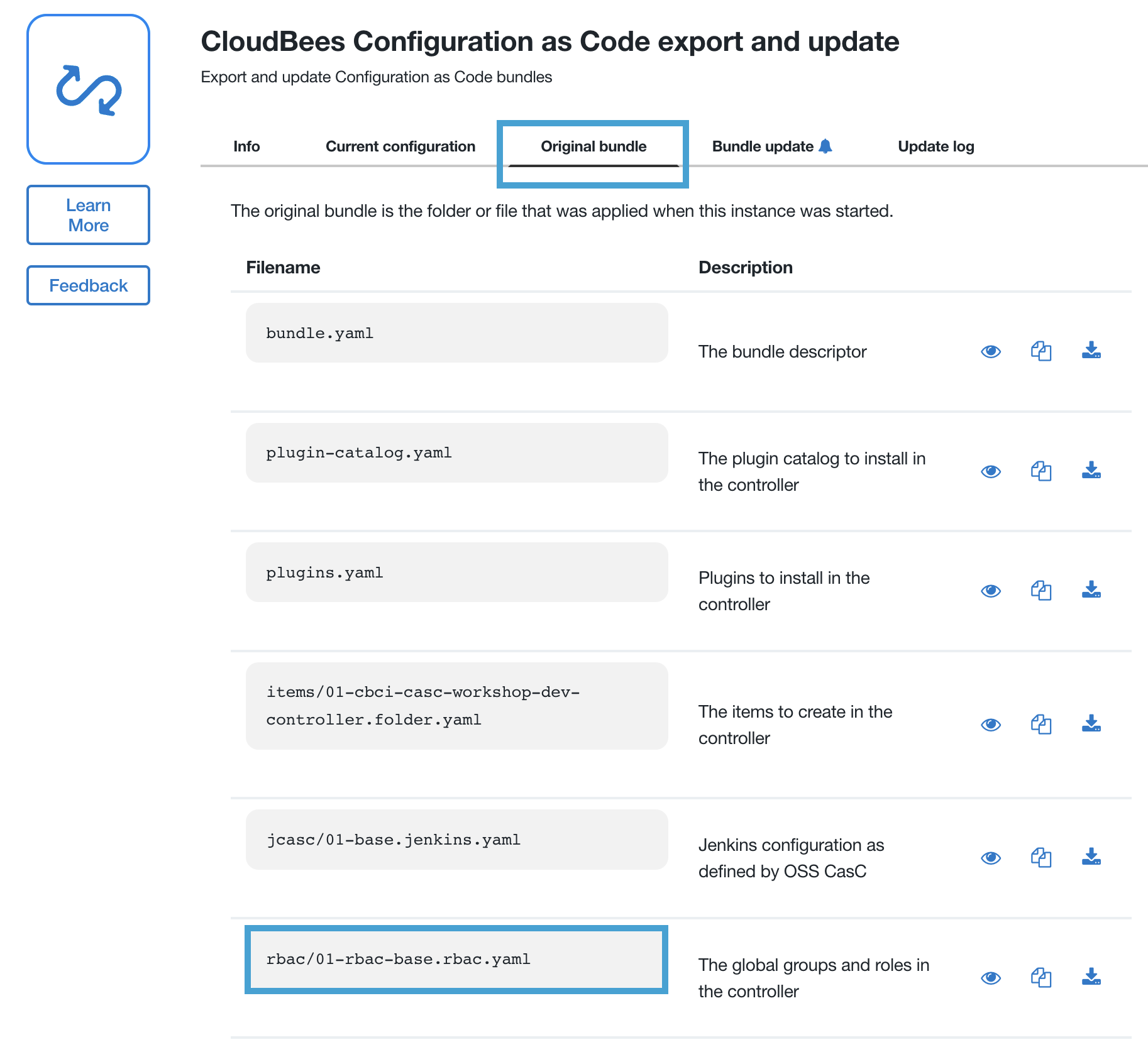Copy plugin-catalog.yaml to clipboard
1148x1057 pixels.
(x=1041, y=471)
